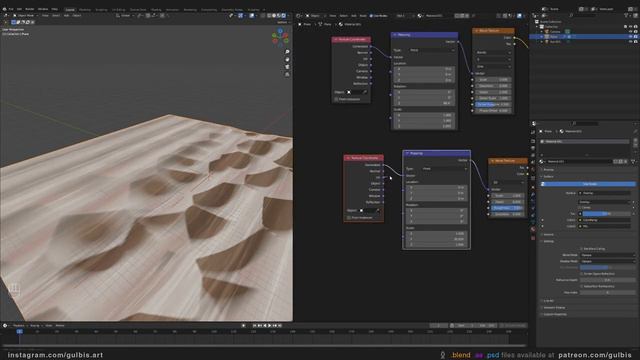Hide the Sun.001 object in outliner
The image size is (640, 360).
click(x=631, y=42)
